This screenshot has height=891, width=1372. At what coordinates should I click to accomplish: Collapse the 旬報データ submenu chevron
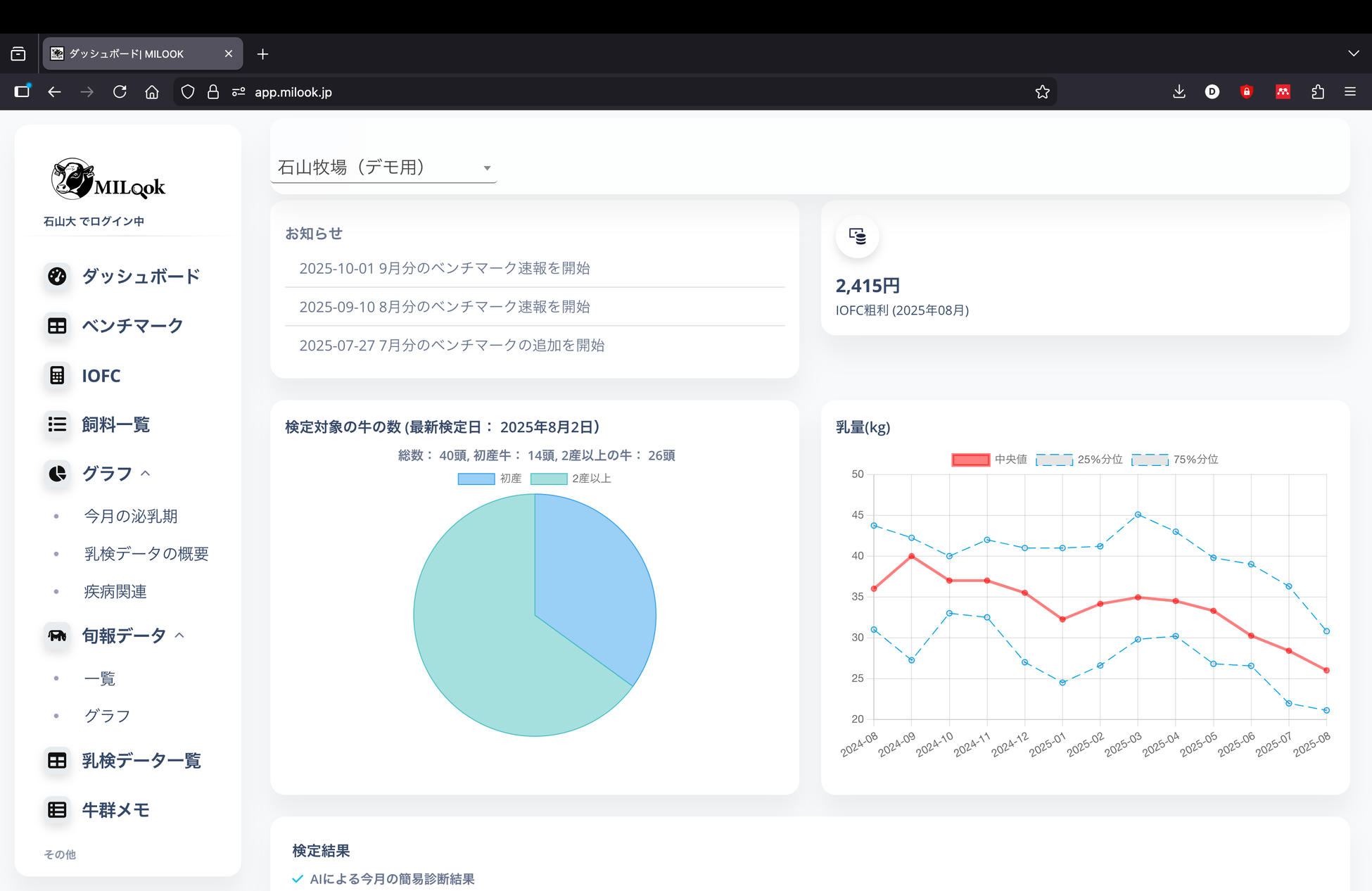[179, 636]
